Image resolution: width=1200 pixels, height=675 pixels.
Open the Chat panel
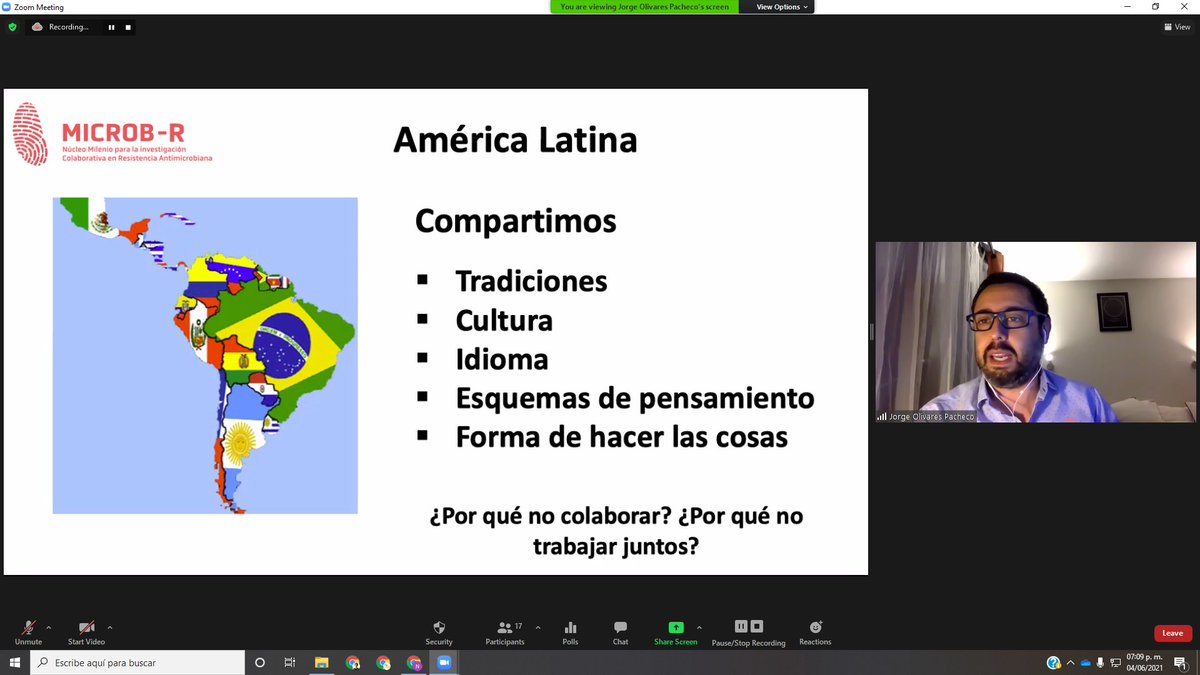pos(620,632)
